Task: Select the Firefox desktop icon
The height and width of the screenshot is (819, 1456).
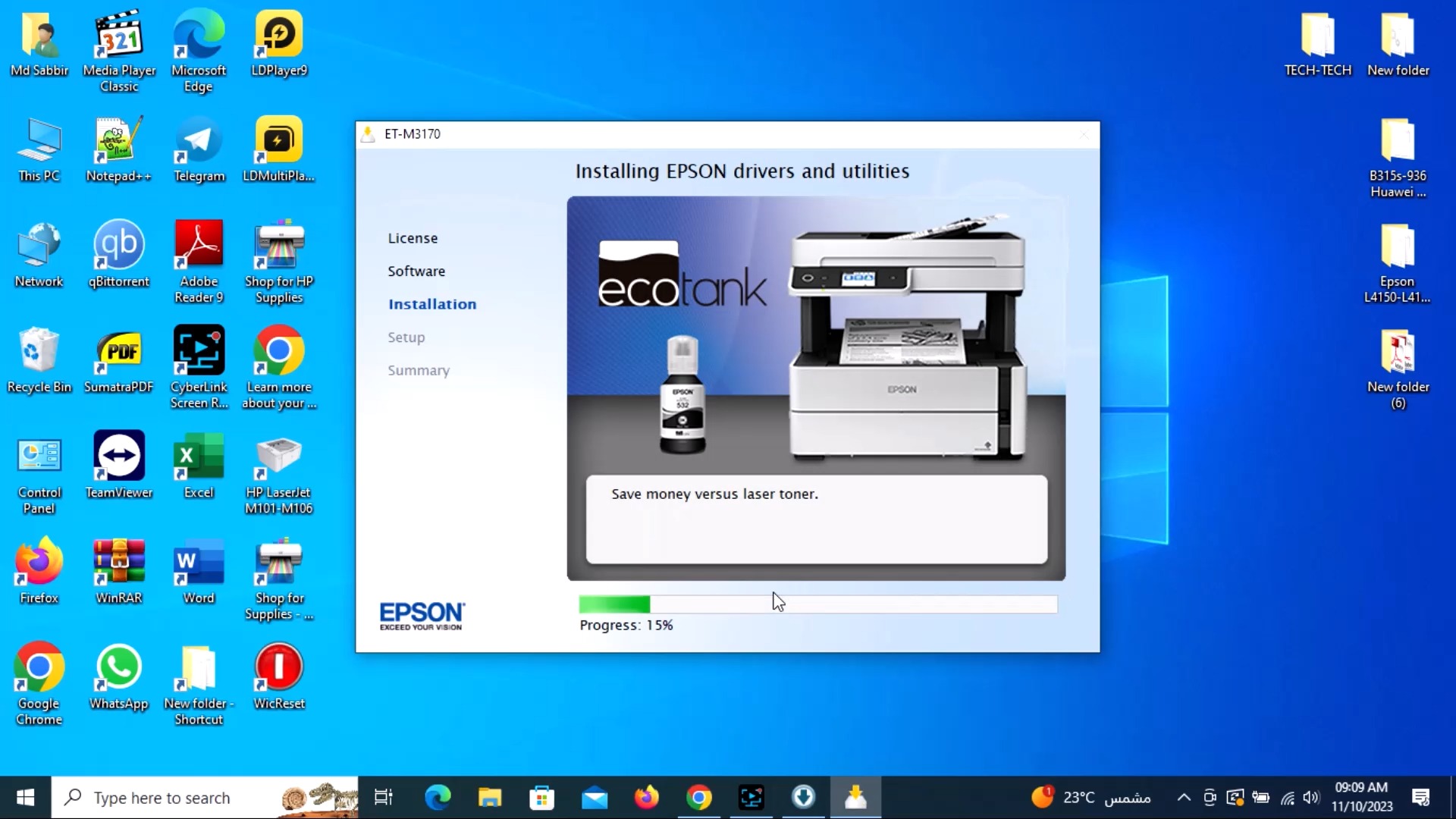Action: [39, 571]
